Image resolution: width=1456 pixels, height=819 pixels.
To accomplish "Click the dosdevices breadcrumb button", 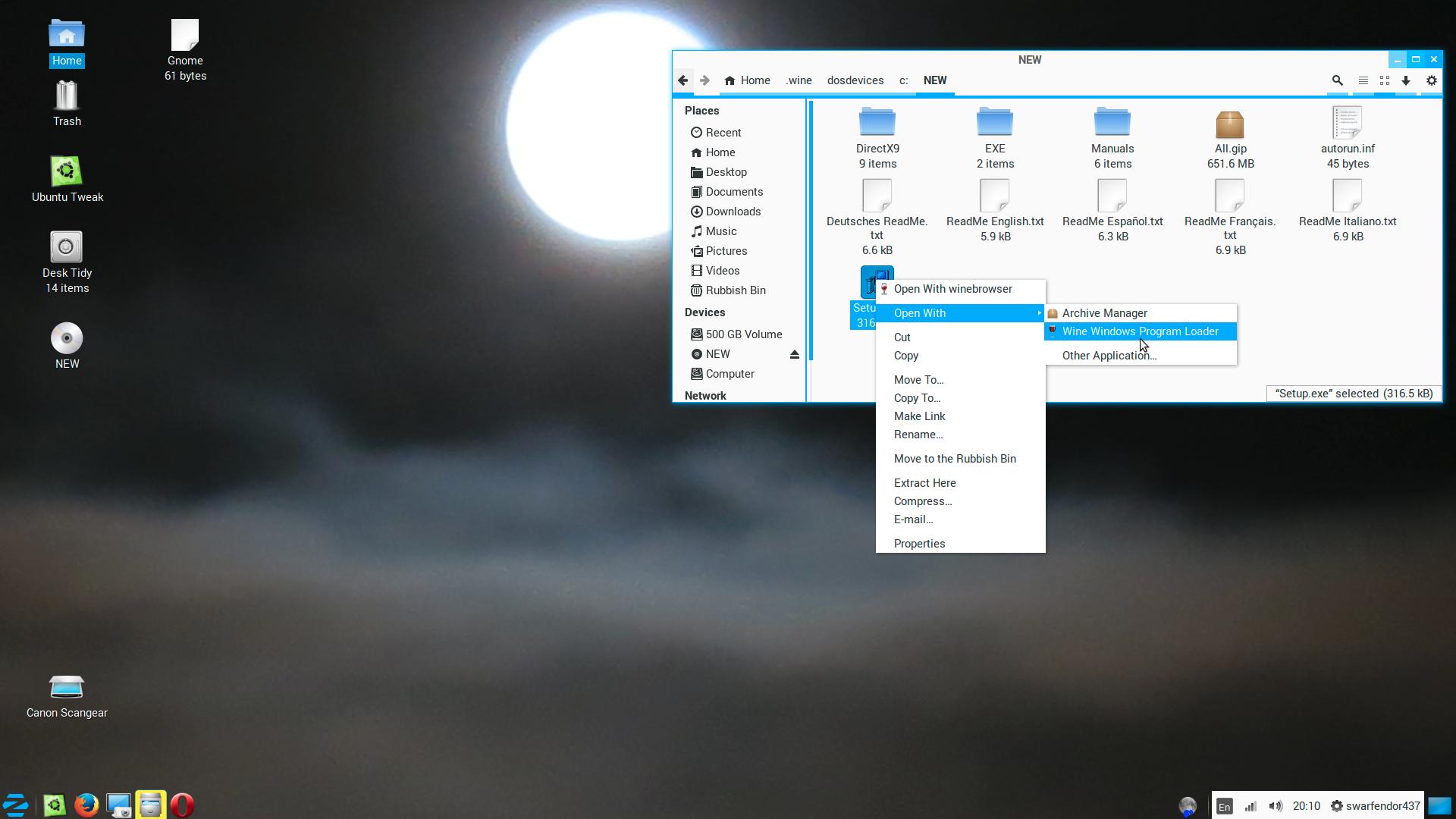I will (x=855, y=80).
